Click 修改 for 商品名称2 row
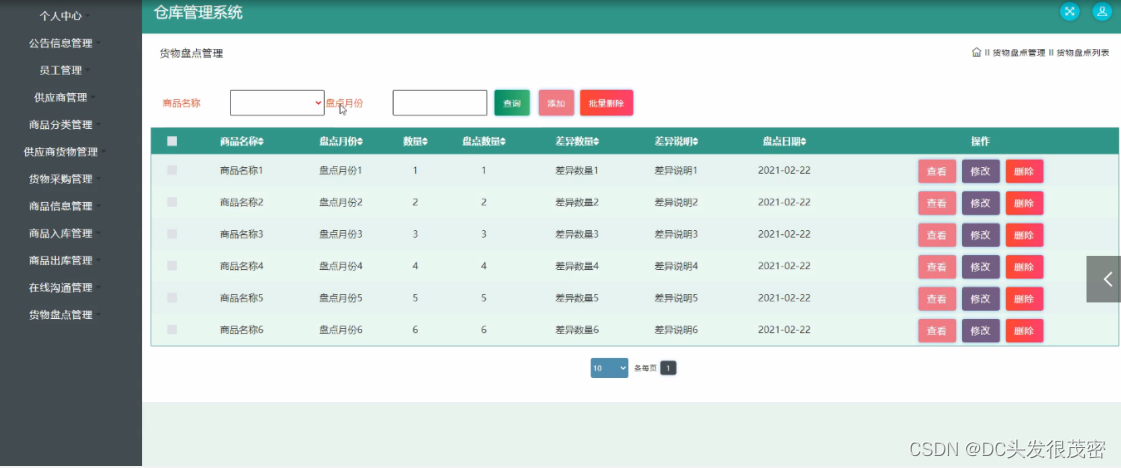This screenshot has width=1121, height=468. (x=981, y=203)
